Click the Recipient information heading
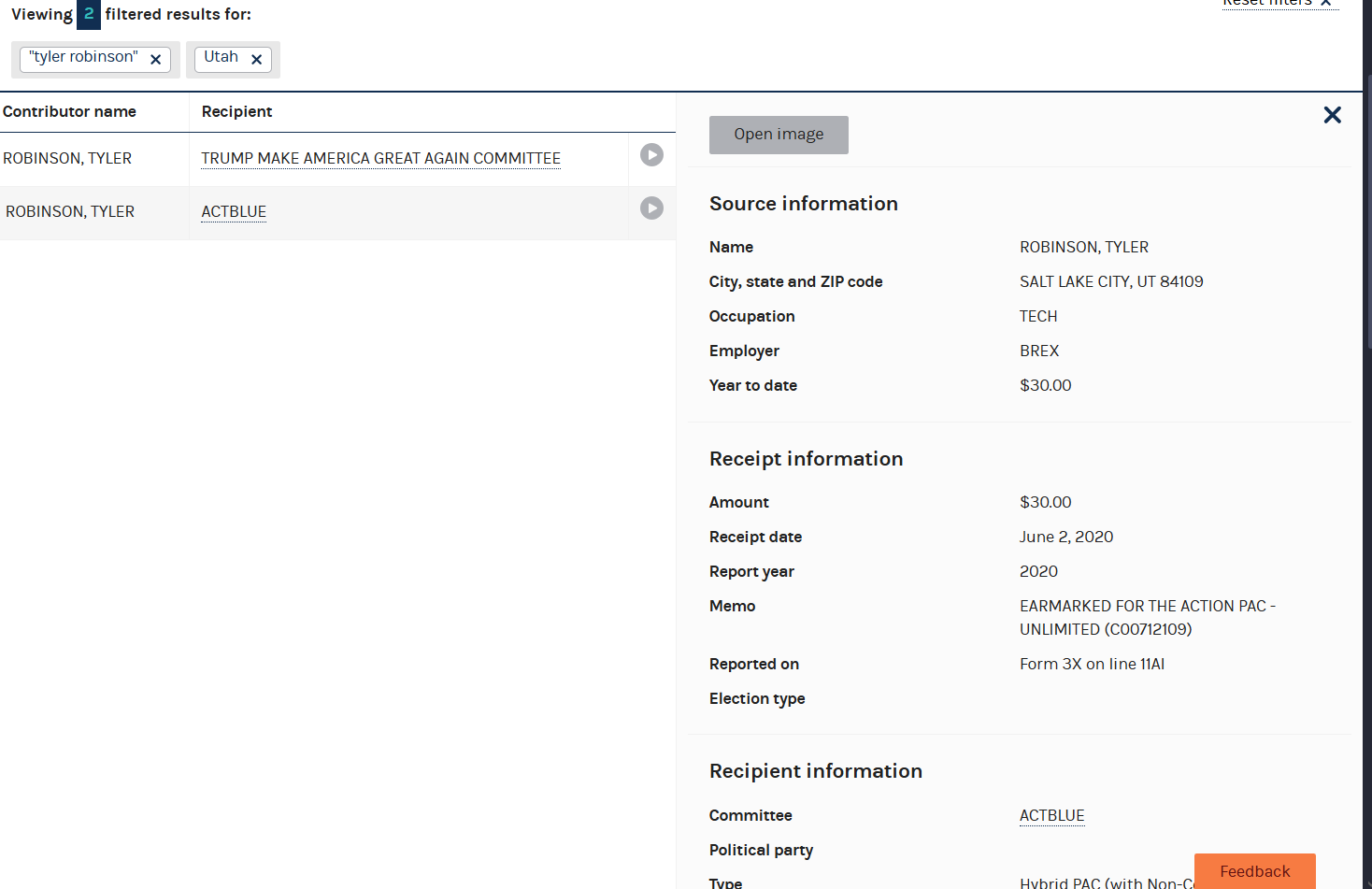This screenshot has width=1372, height=889. point(816,771)
